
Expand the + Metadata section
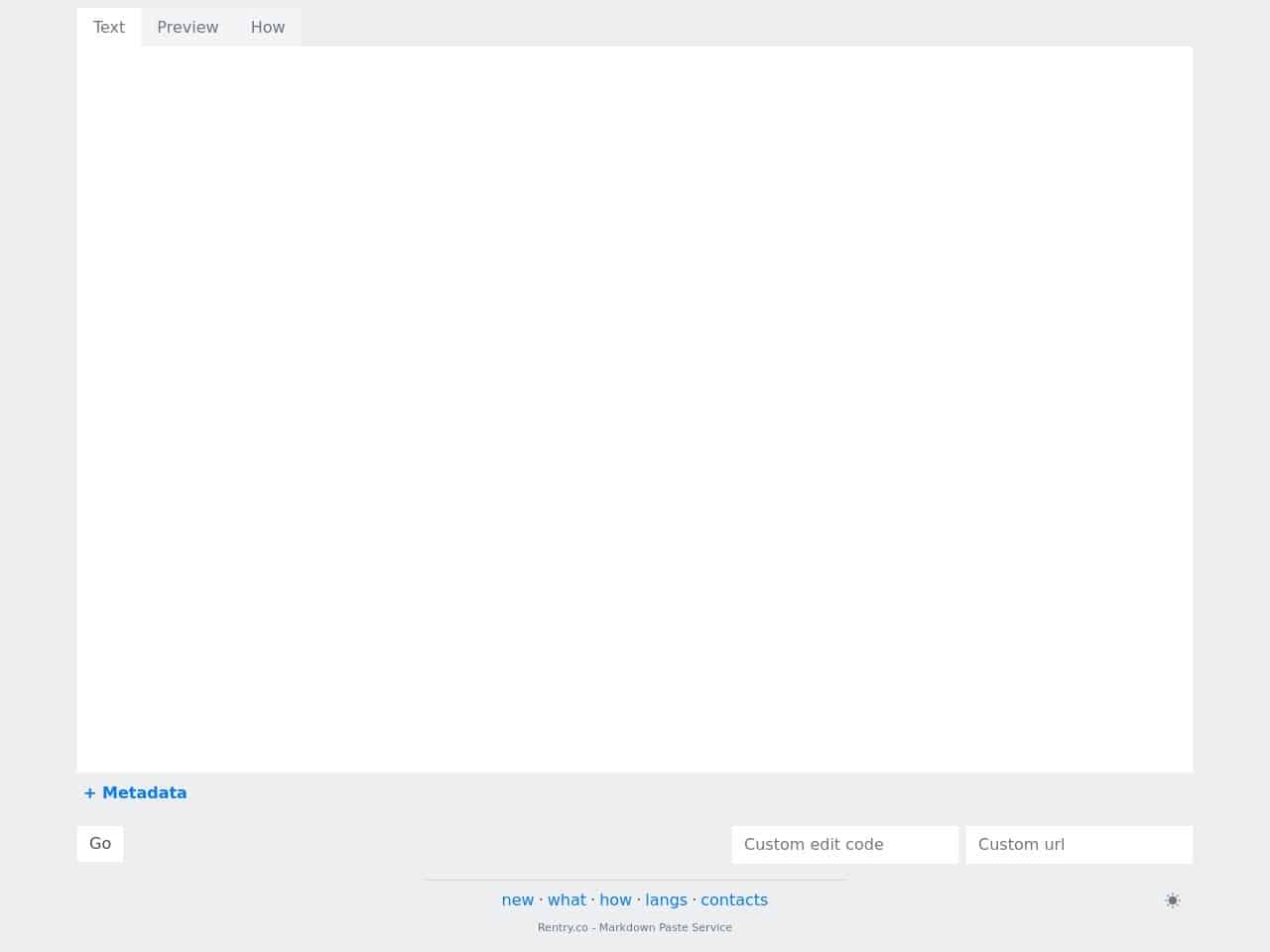[x=135, y=792]
